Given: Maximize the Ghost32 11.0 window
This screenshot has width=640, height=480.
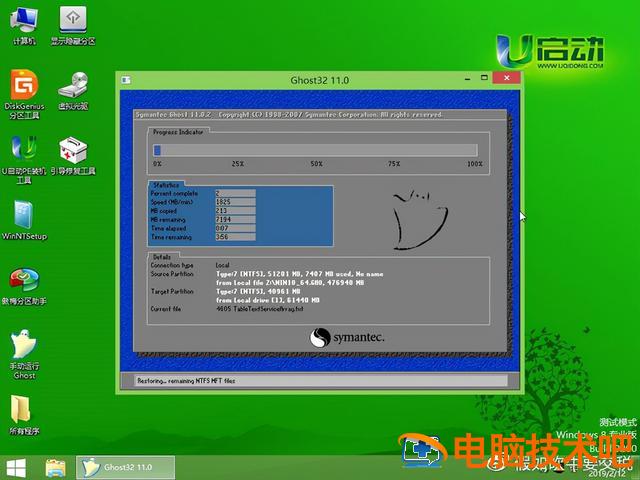Looking at the screenshot, I should [x=484, y=78].
